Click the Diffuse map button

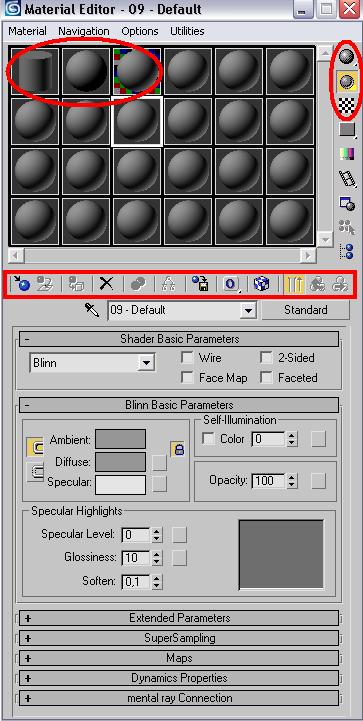(160, 462)
